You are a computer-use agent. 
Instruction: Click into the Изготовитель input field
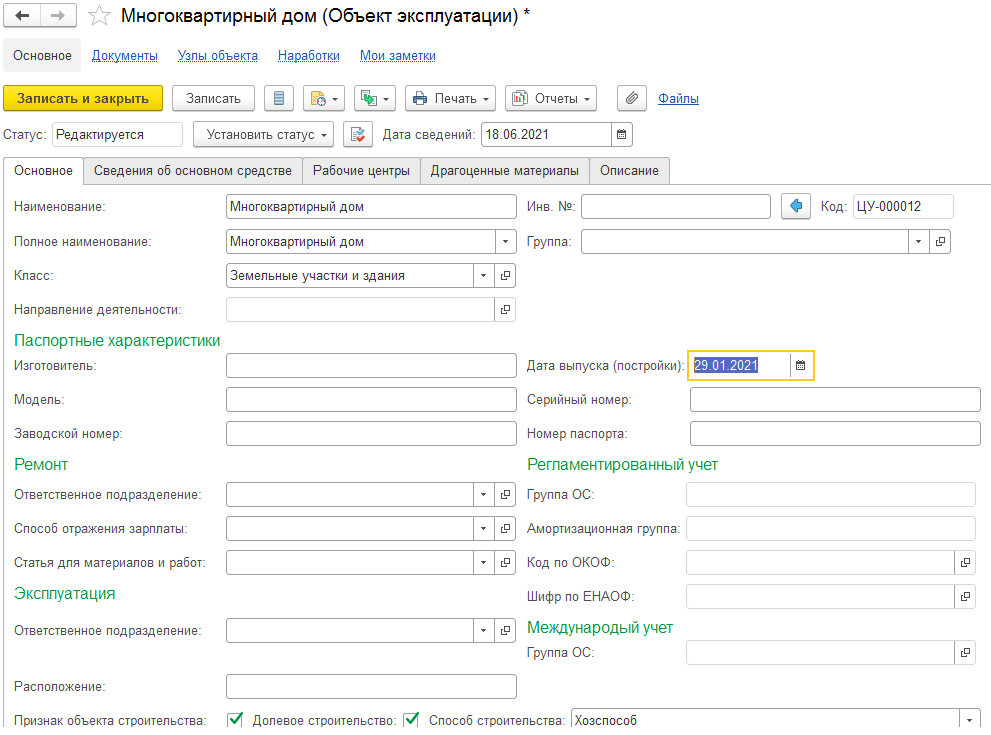(x=371, y=366)
